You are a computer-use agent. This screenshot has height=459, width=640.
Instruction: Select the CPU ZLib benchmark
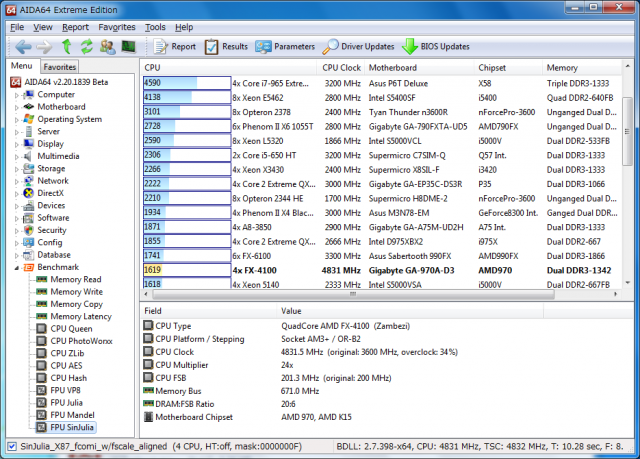click(x=67, y=353)
